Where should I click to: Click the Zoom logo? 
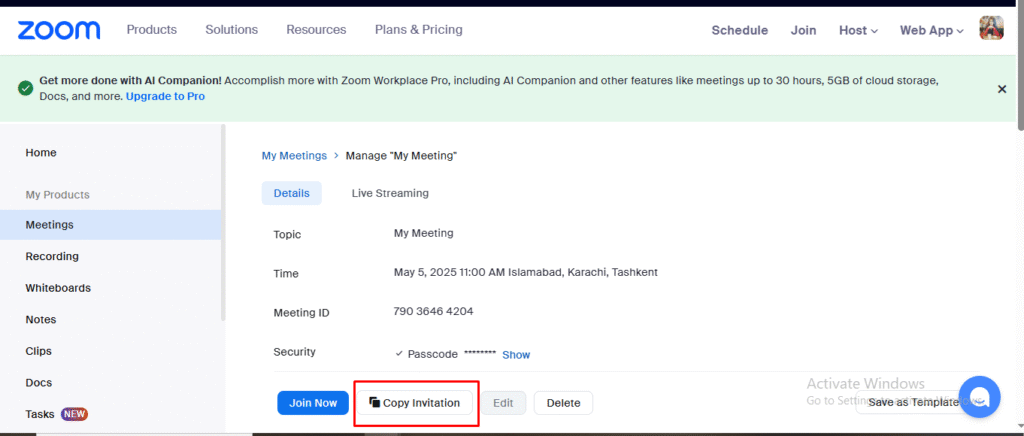59,30
